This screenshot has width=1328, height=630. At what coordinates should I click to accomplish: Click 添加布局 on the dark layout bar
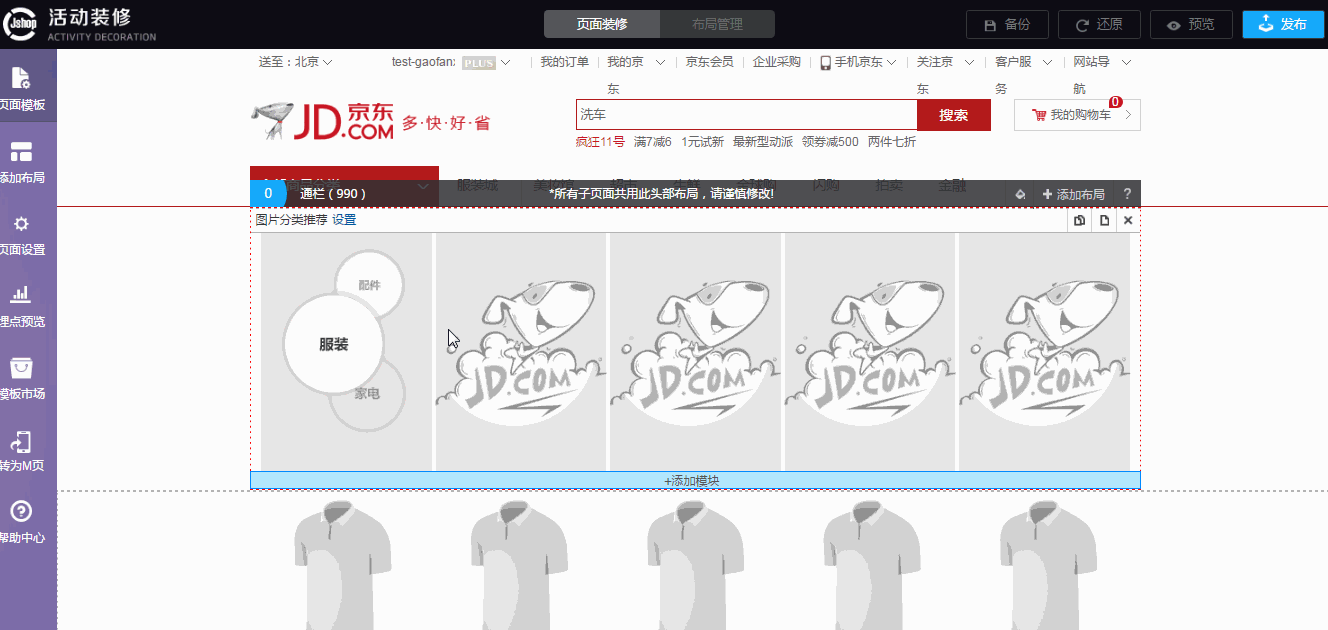coord(1073,194)
